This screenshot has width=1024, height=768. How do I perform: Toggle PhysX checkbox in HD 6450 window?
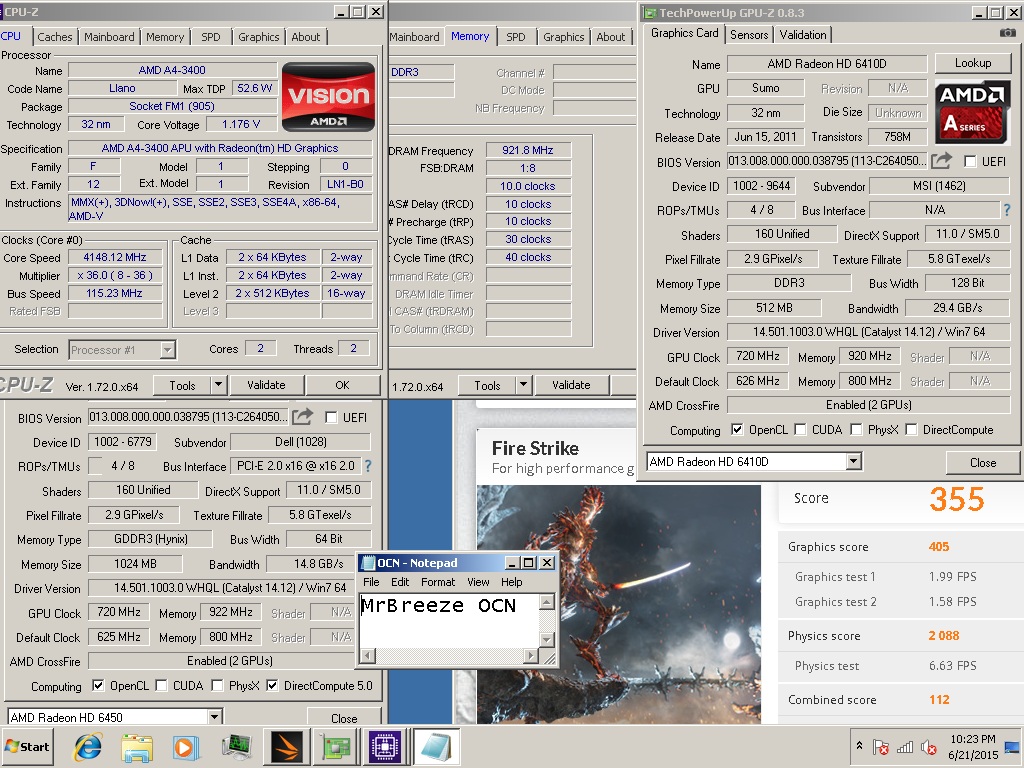coord(217,685)
